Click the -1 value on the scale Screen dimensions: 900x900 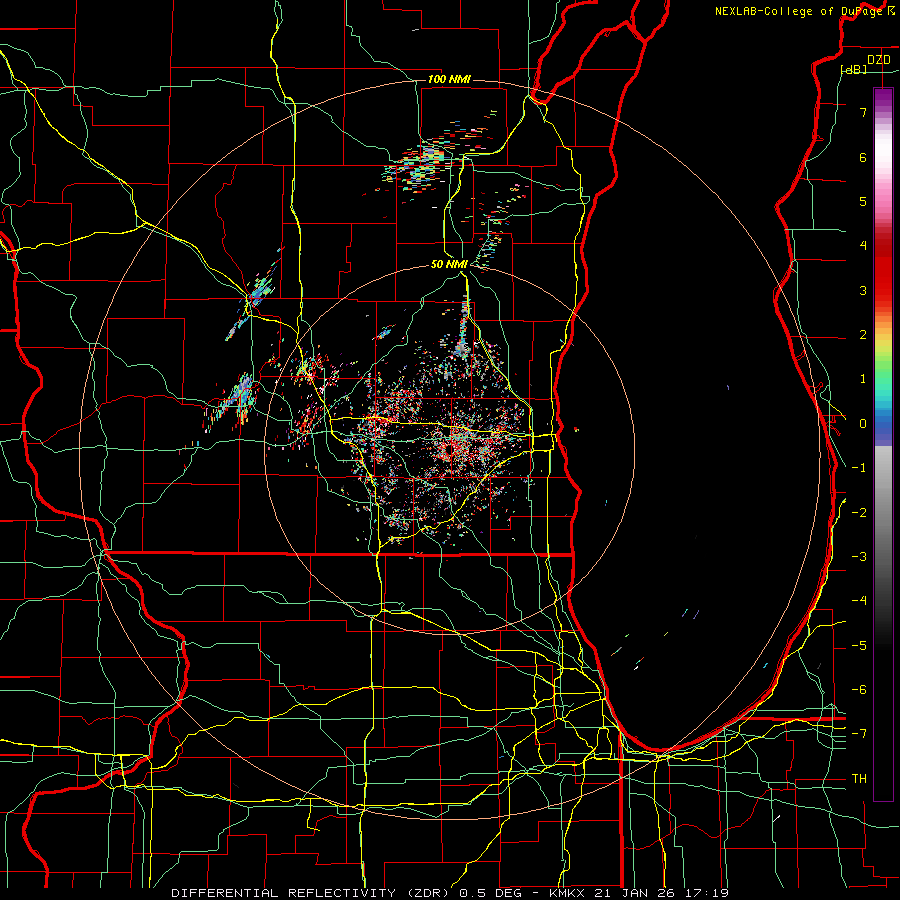pyautogui.click(x=859, y=468)
